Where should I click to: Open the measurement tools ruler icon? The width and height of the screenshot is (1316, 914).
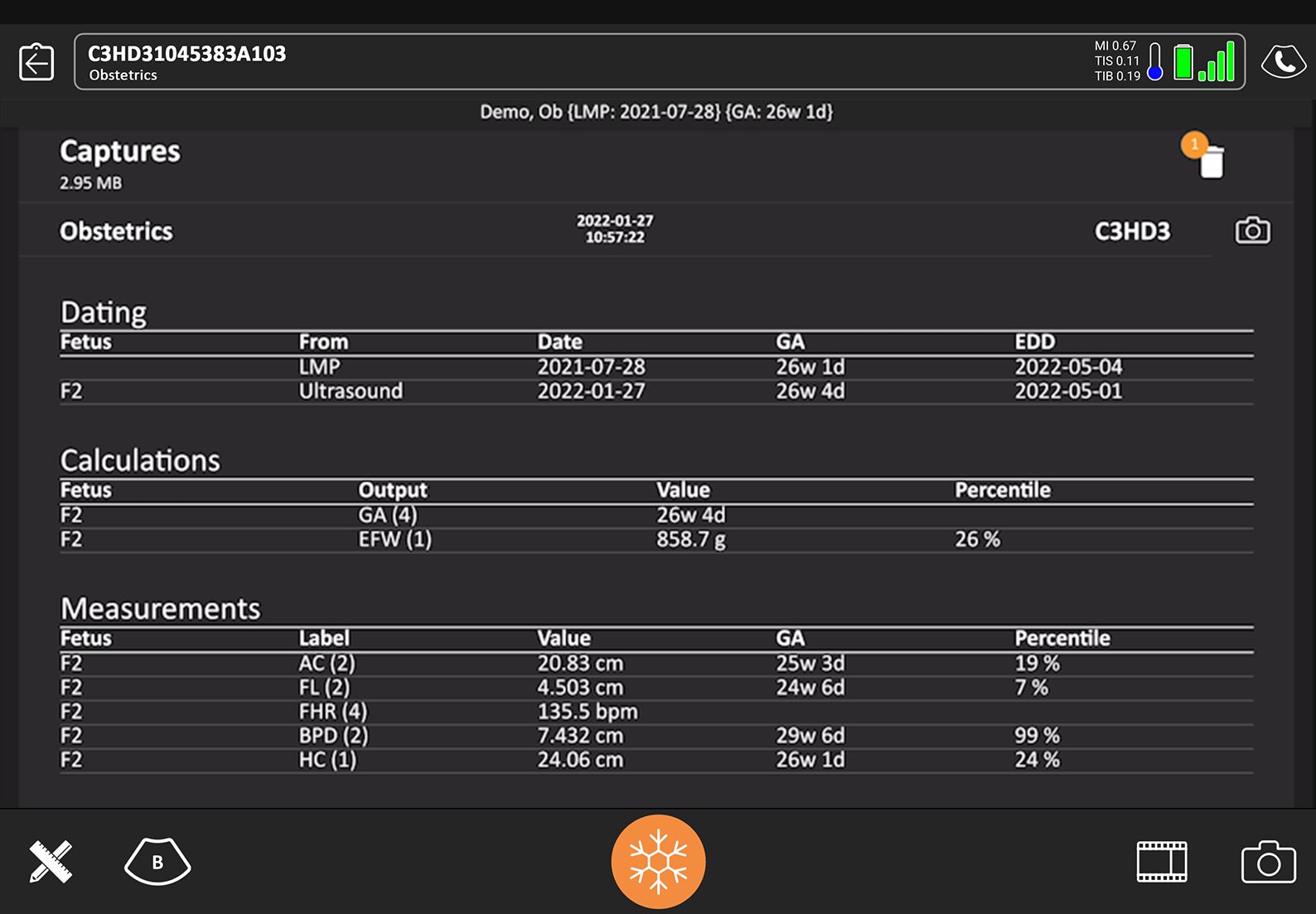pos(51,862)
